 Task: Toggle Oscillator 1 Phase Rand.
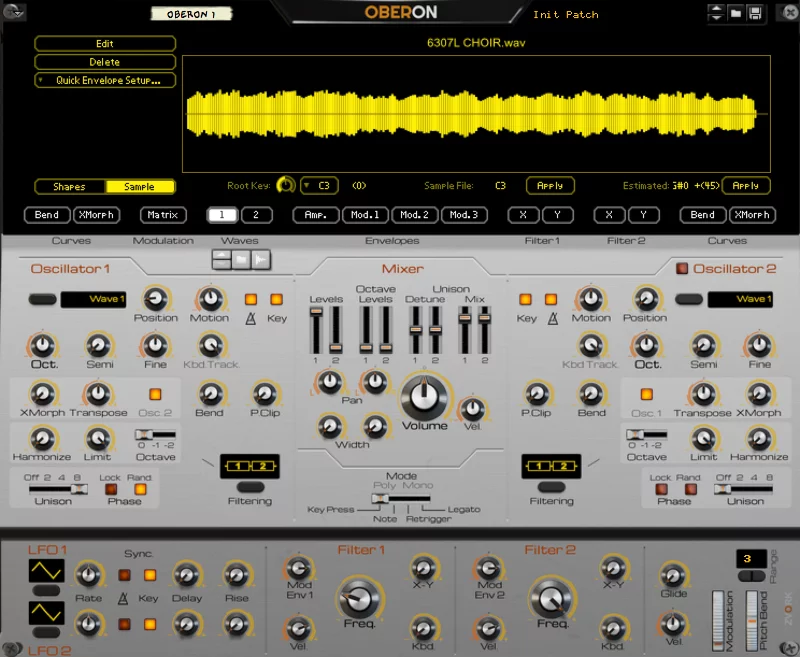click(x=140, y=489)
